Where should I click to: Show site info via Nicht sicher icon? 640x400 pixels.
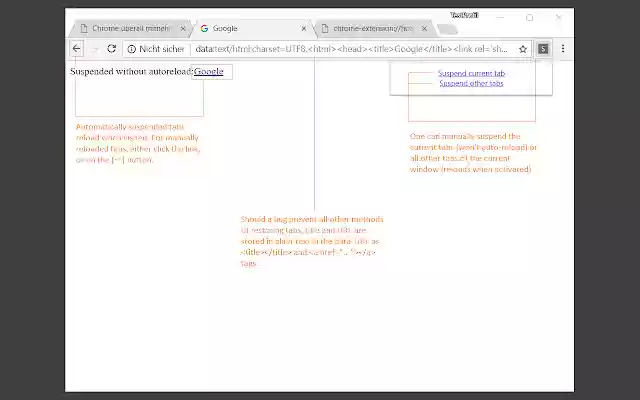click(x=131, y=49)
